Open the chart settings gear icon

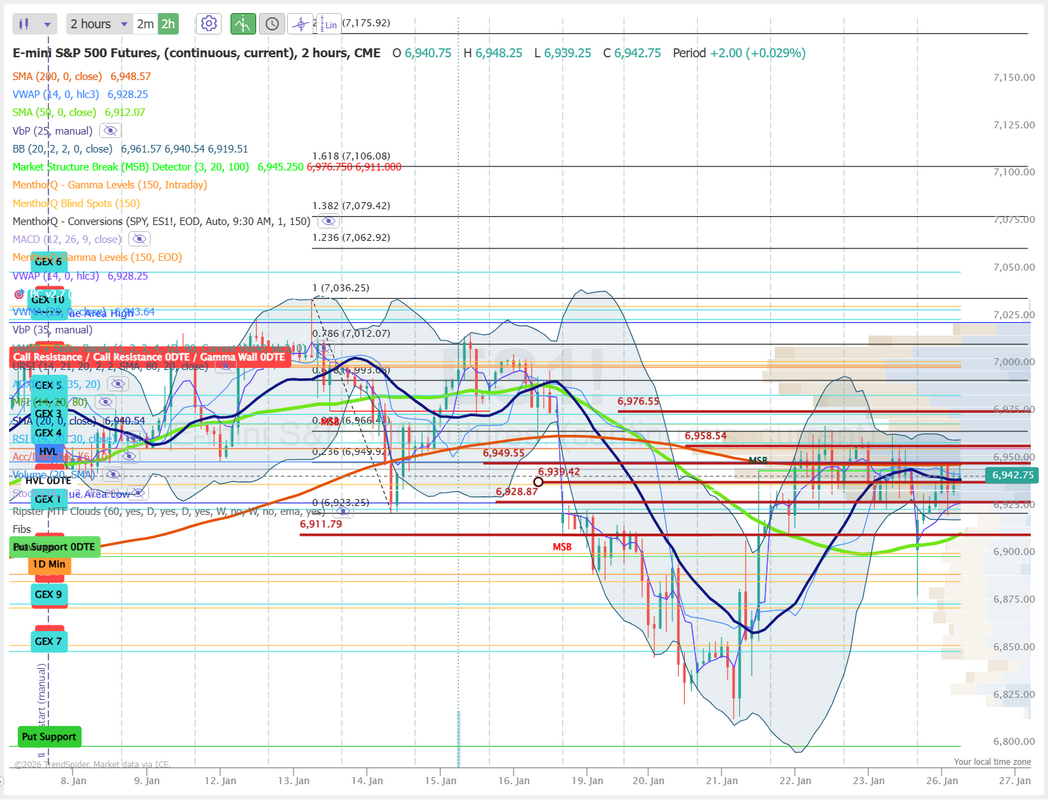pos(208,24)
